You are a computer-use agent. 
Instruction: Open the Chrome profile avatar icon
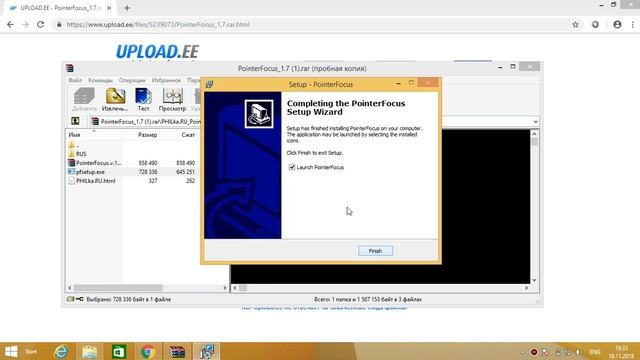click(x=617, y=24)
